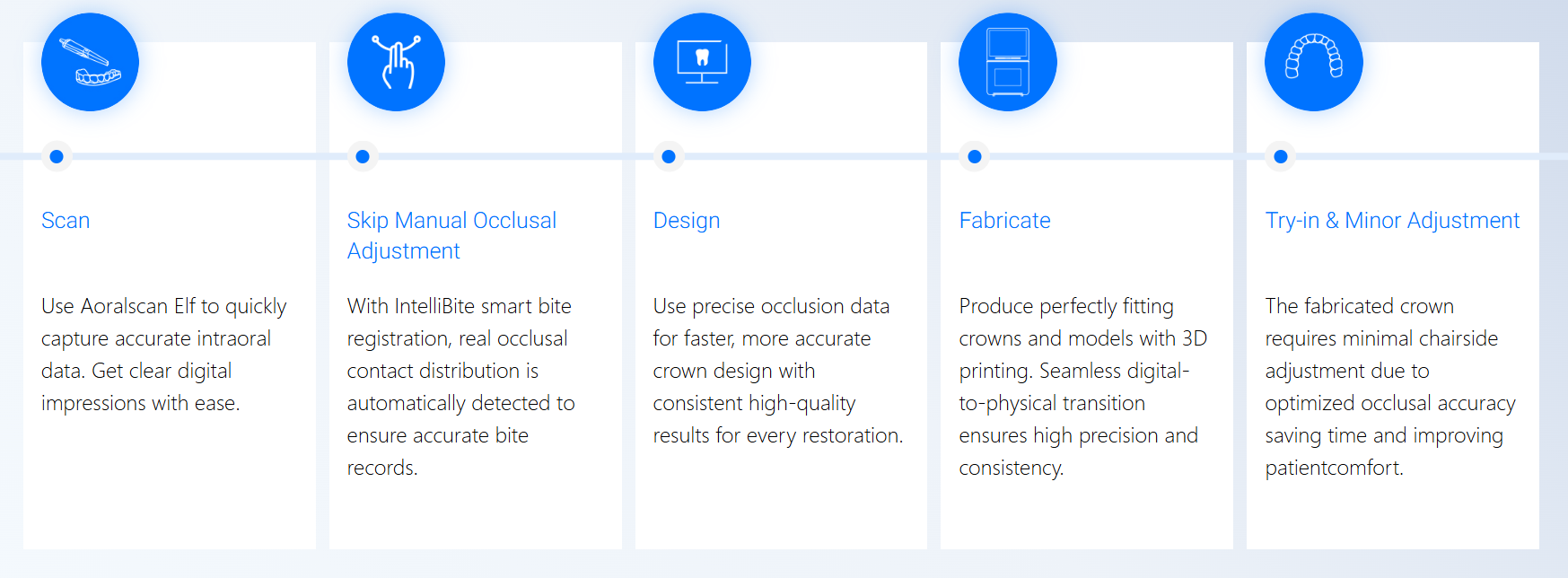
Task: Click the Aoralscan Elf description text
Action: coord(163,355)
